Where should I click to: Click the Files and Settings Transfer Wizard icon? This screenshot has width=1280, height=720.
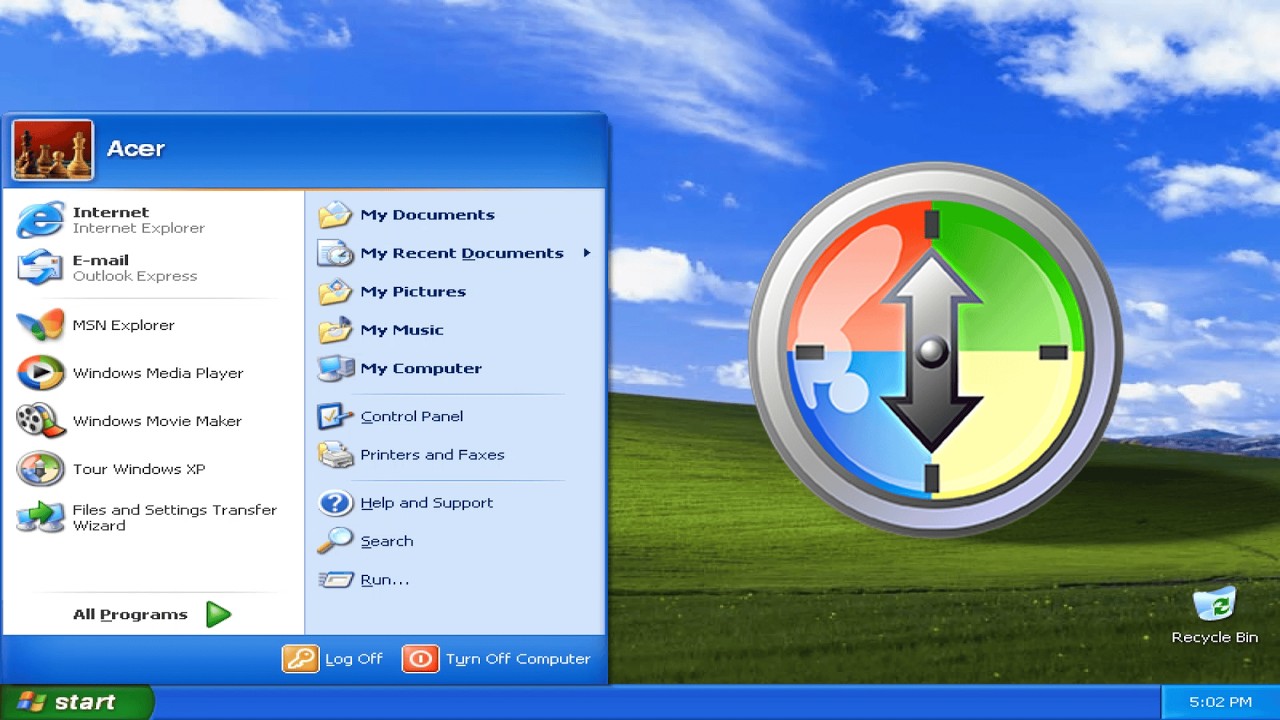pyautogui.click(x=40, y=517)
